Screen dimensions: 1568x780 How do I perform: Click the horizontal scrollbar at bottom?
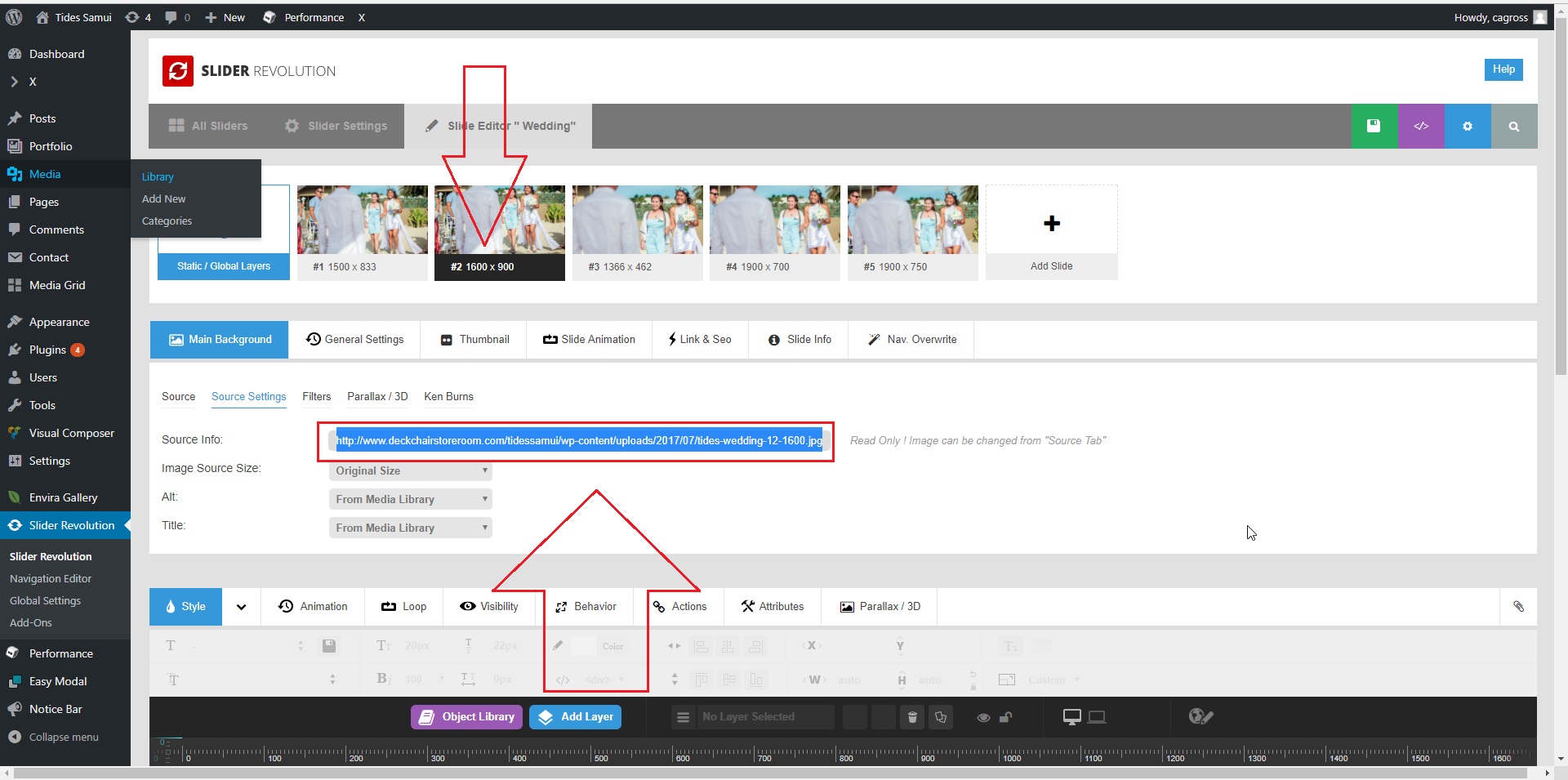tap(770, 773)
